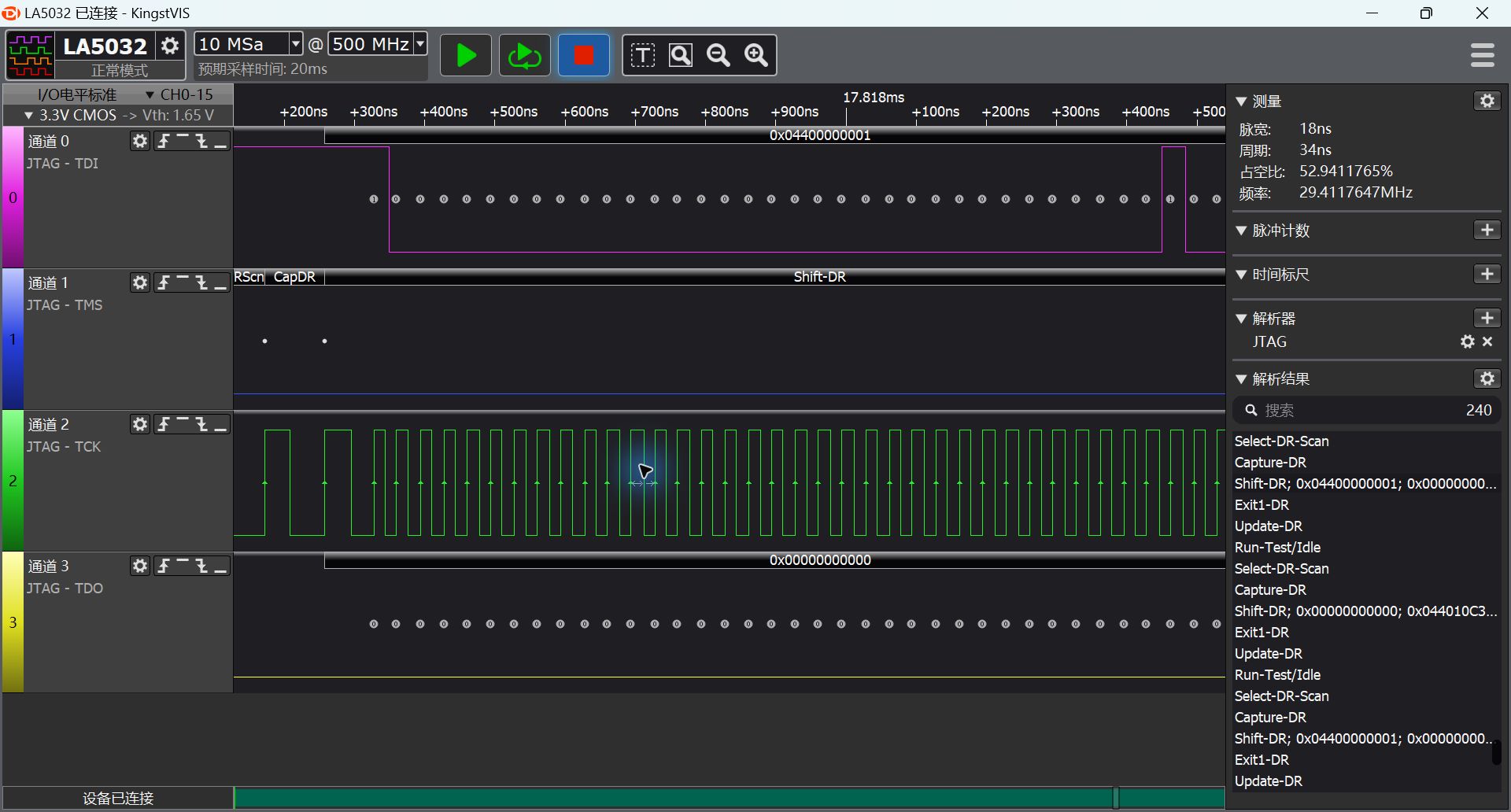Collapse the 解析结果 results section
This screenshot has height=812, width=1511.
coord(1242,379)
